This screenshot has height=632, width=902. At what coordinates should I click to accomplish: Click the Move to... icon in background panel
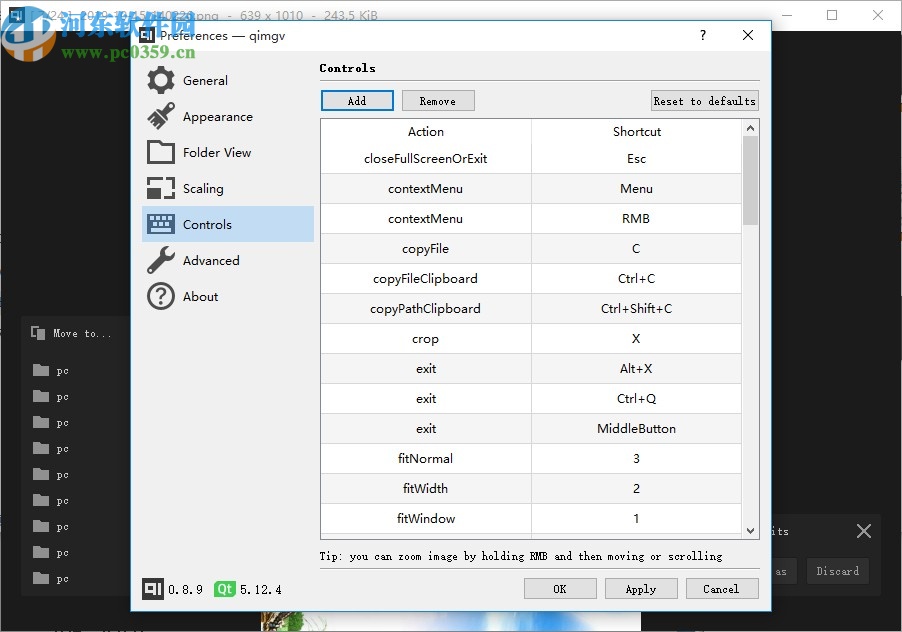38,333
